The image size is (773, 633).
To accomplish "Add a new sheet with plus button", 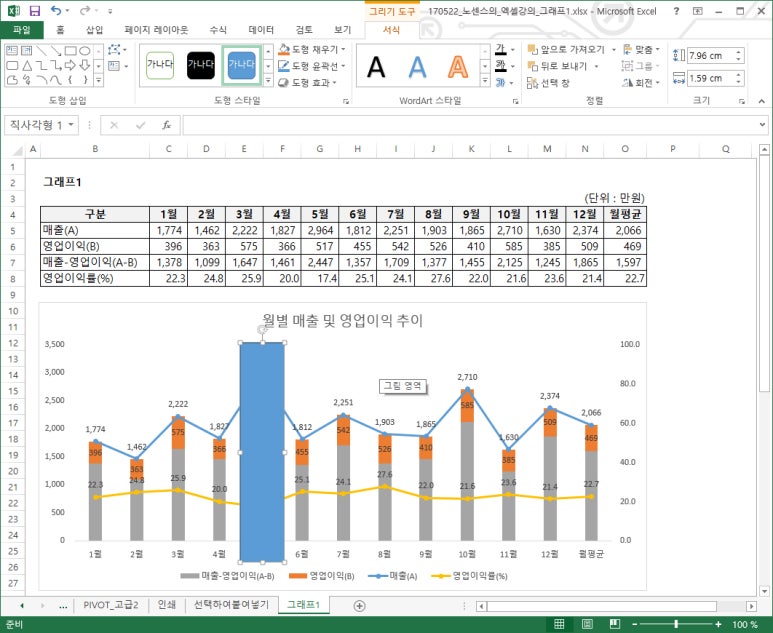I will 359,605.
